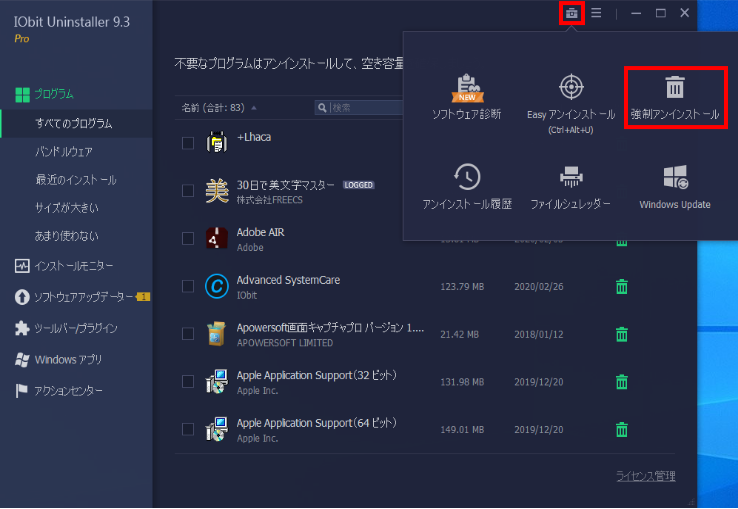Click the Adobe AIR program name
Screen dimensions: 738x509
pyautogui.click(x=260, y=233)
